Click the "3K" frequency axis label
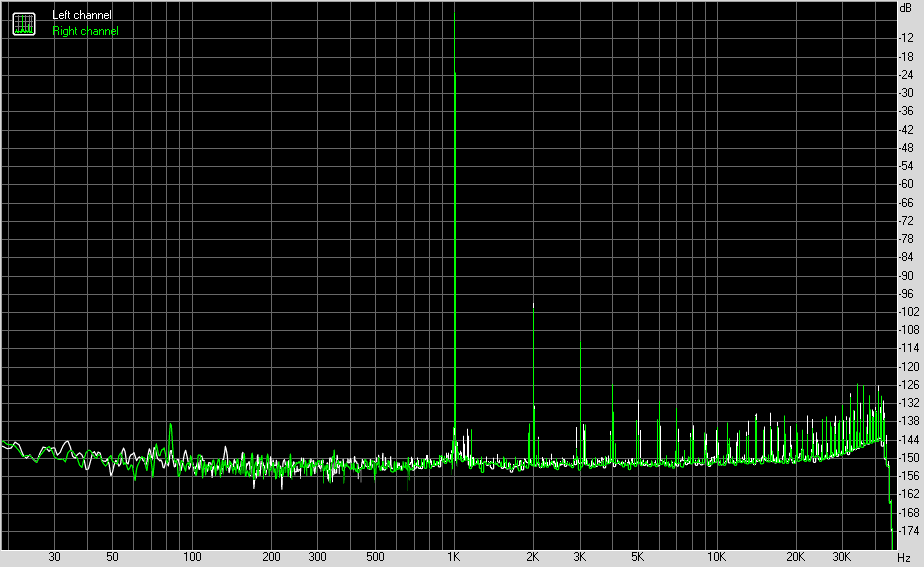 (x=579, y=556)
